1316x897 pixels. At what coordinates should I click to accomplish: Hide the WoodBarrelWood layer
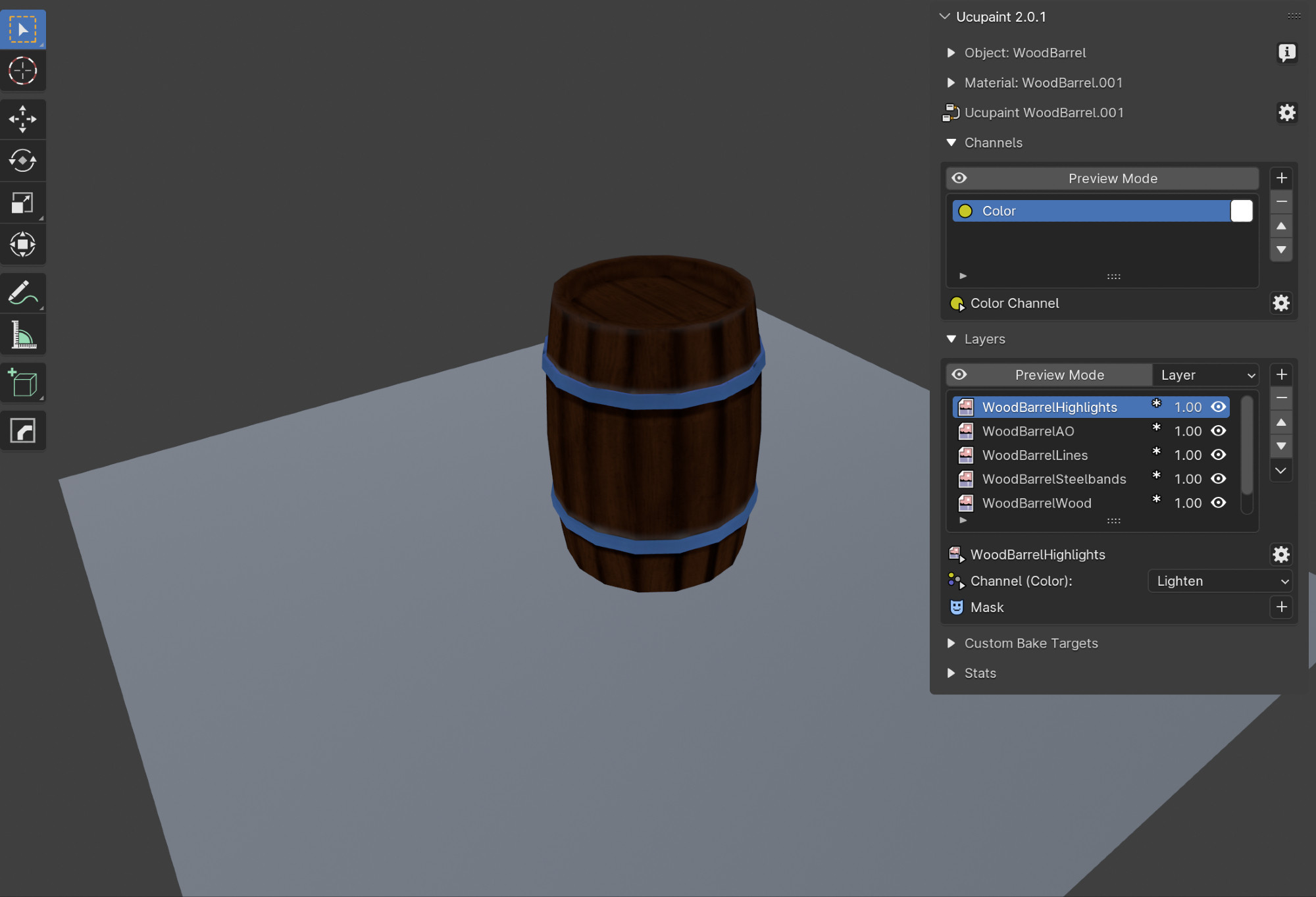click(x=1218, y=503)
